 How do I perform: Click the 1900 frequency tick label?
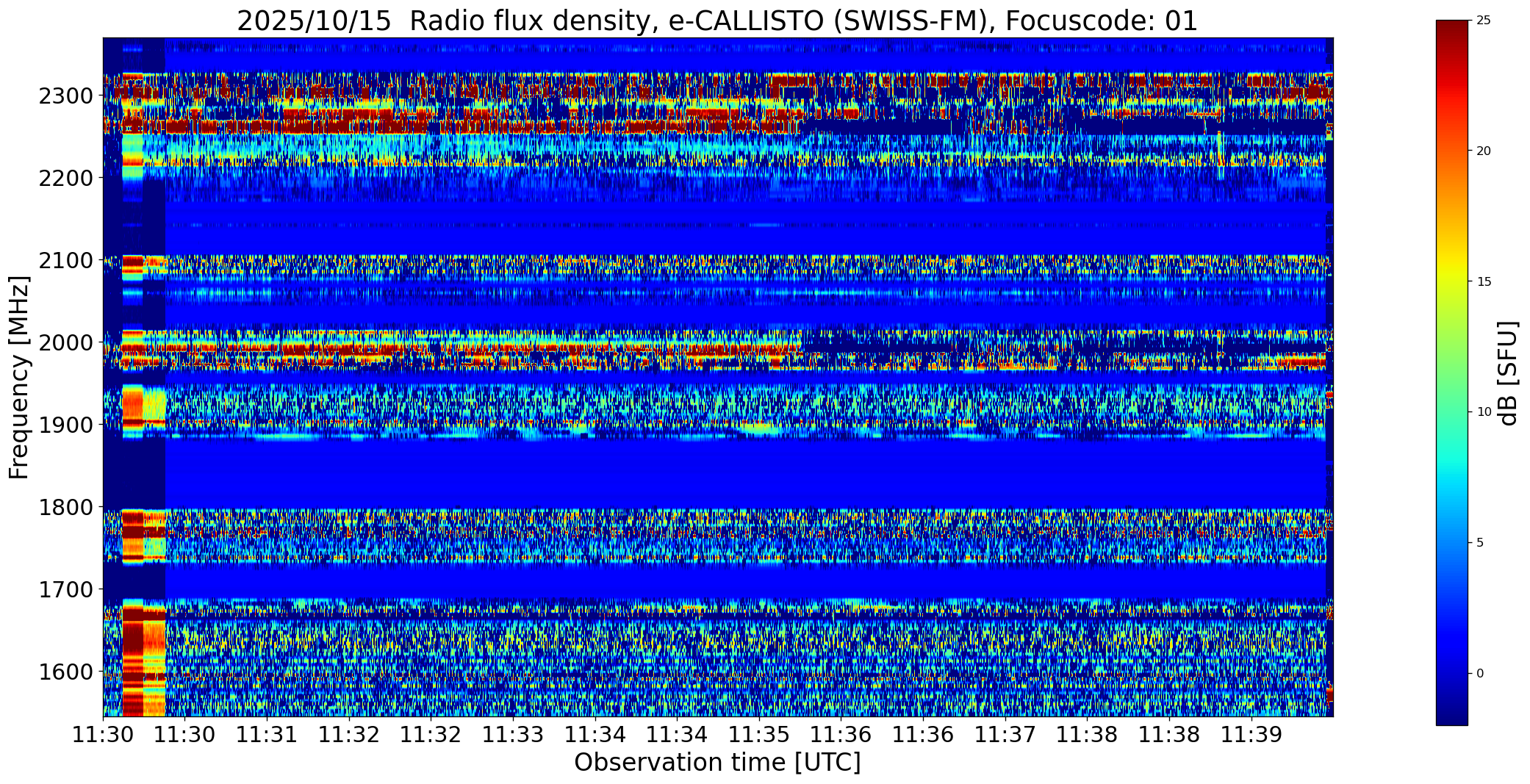(65, 425)
